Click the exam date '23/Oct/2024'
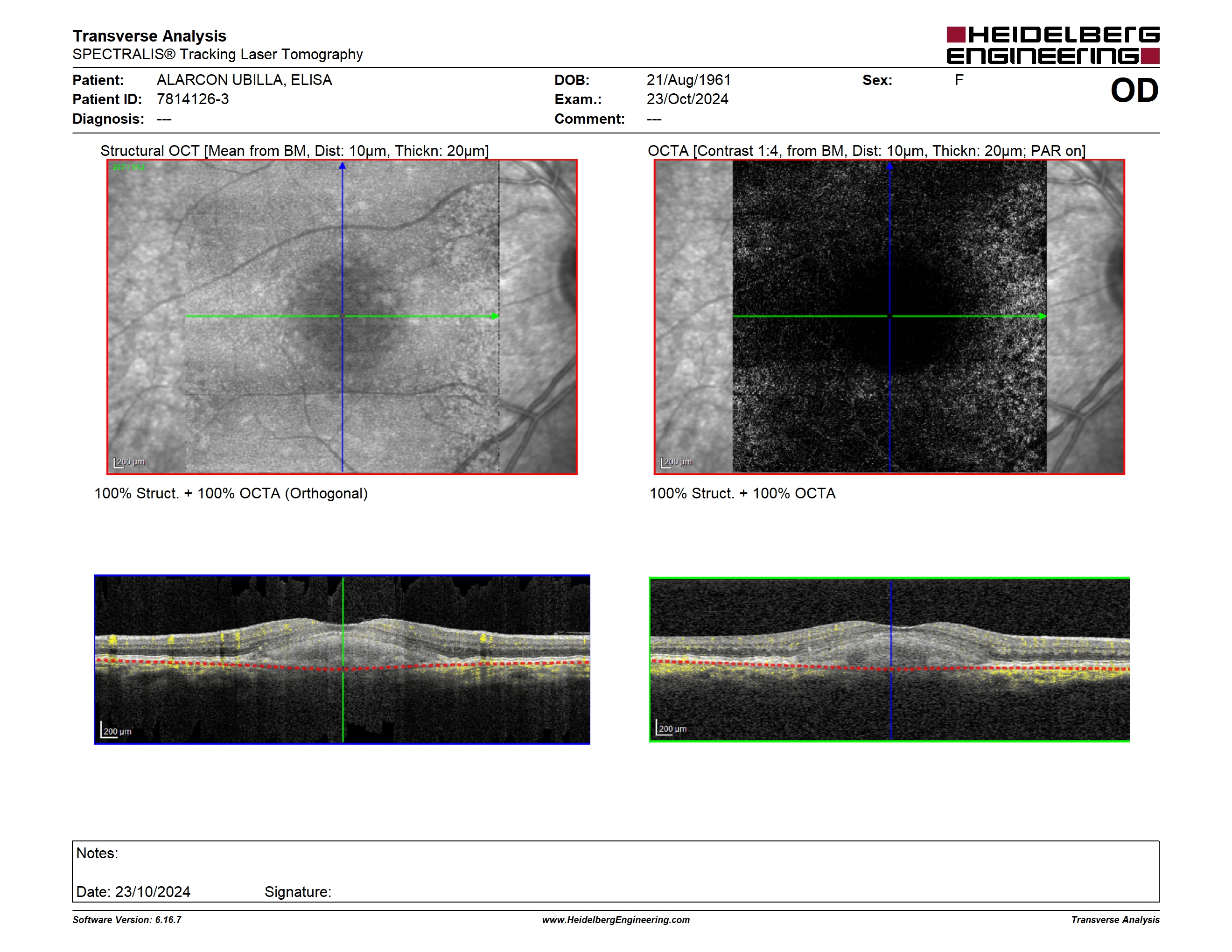Viewport: 1232px width, 952px height. (x=687, y=99)
